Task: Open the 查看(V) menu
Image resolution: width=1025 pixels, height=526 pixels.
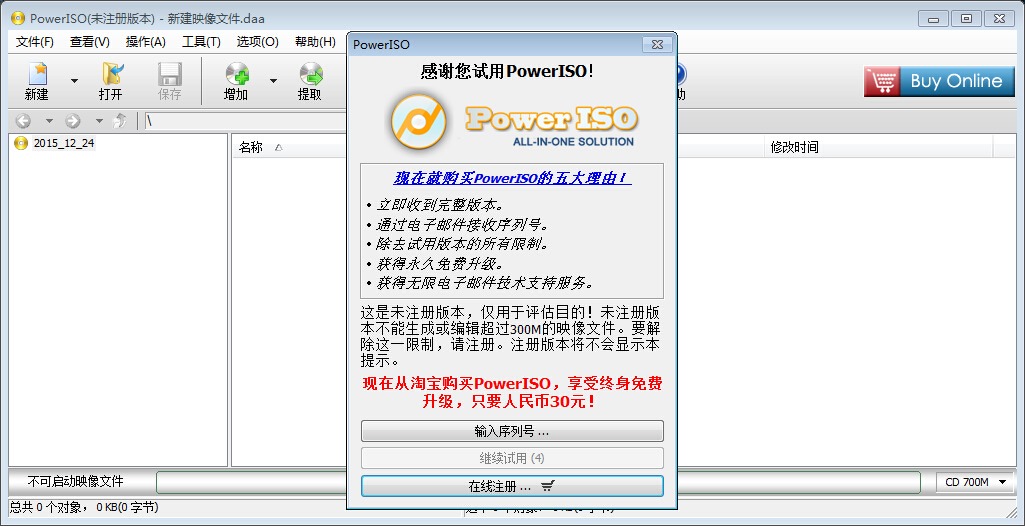Action: [x=90, y=42]
